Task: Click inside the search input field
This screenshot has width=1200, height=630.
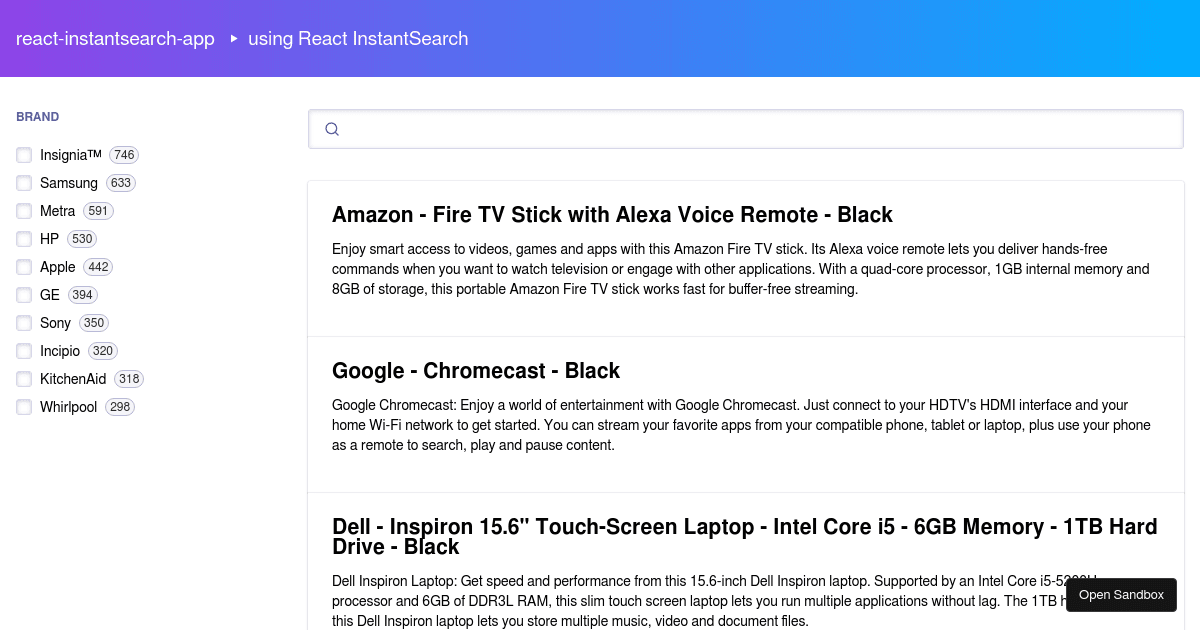Action: pos(700,128)
